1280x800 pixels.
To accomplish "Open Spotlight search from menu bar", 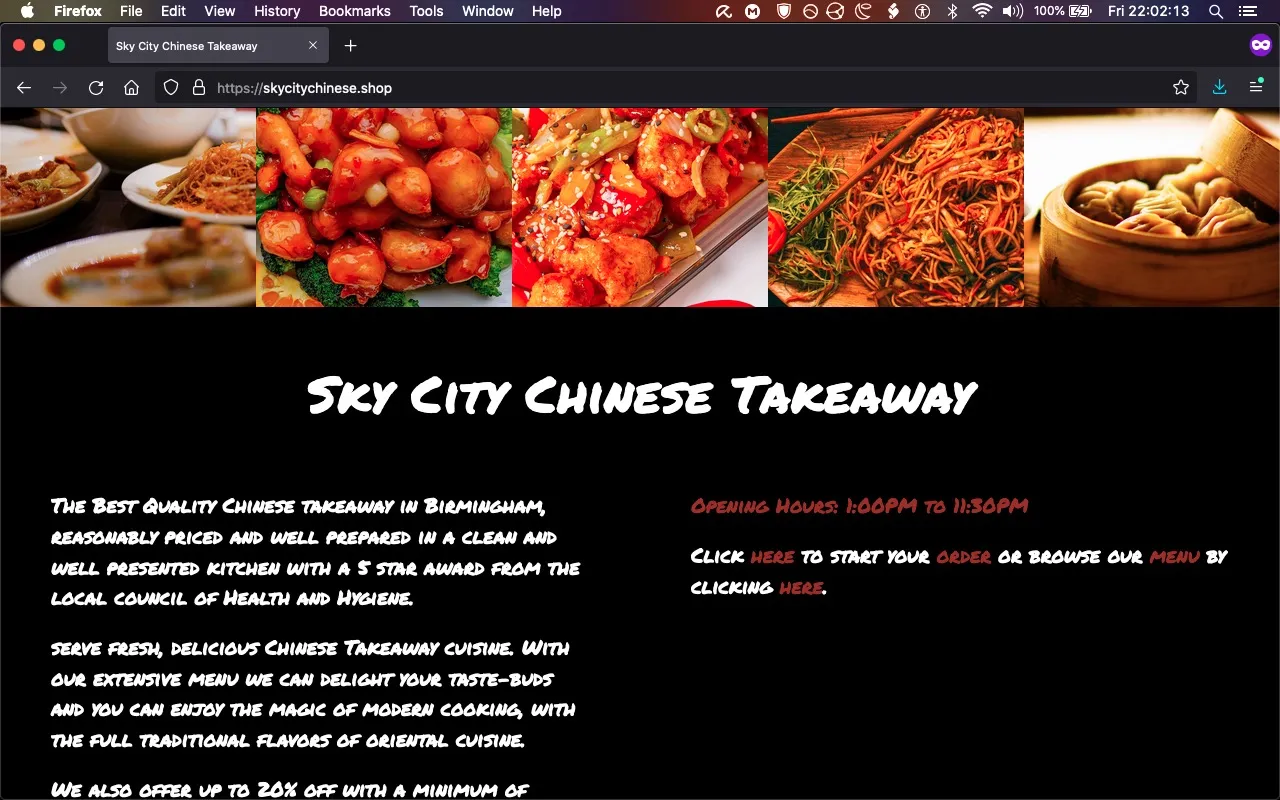I will point(1215,11).
